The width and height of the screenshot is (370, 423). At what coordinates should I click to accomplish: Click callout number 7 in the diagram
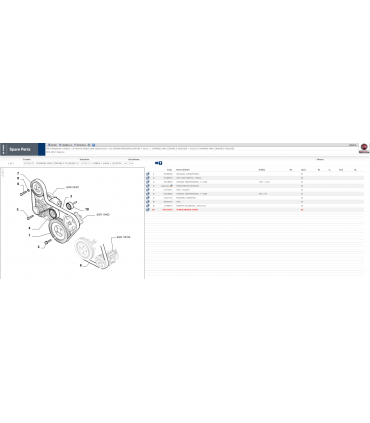(18, 173)
